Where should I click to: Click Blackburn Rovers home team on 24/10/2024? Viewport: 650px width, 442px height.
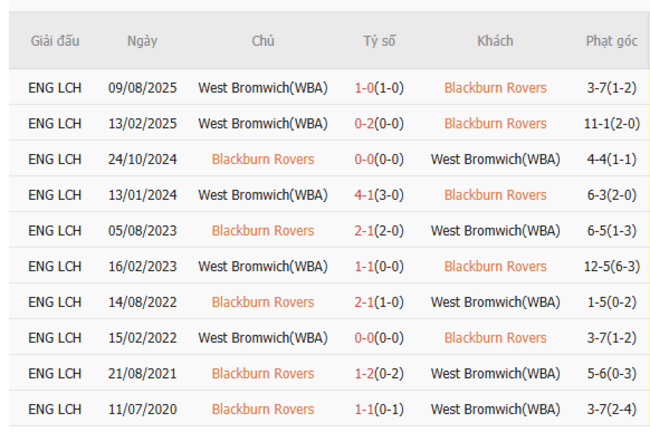(x=263, y=159)
